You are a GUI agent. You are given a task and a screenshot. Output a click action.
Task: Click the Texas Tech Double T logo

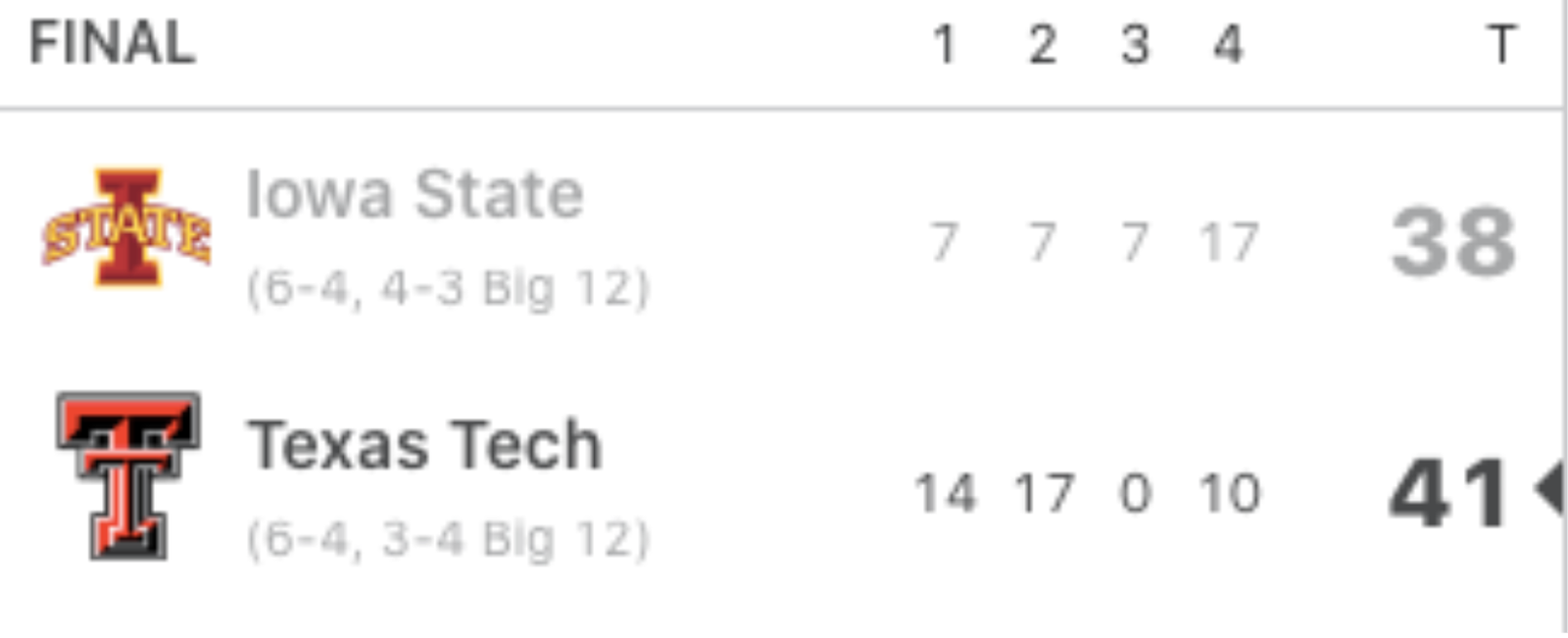coord(128,476)
